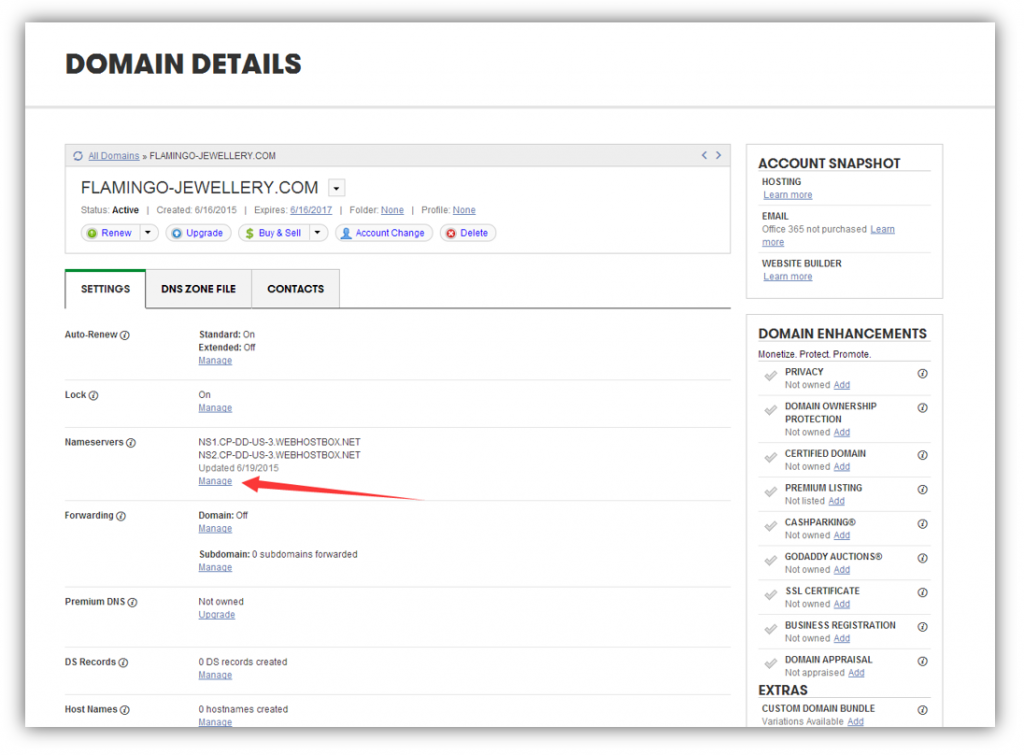The height and width of the screenshot is (755, 1024).
Task: Click Premium DNS Upgrade link
Action: 217,615
